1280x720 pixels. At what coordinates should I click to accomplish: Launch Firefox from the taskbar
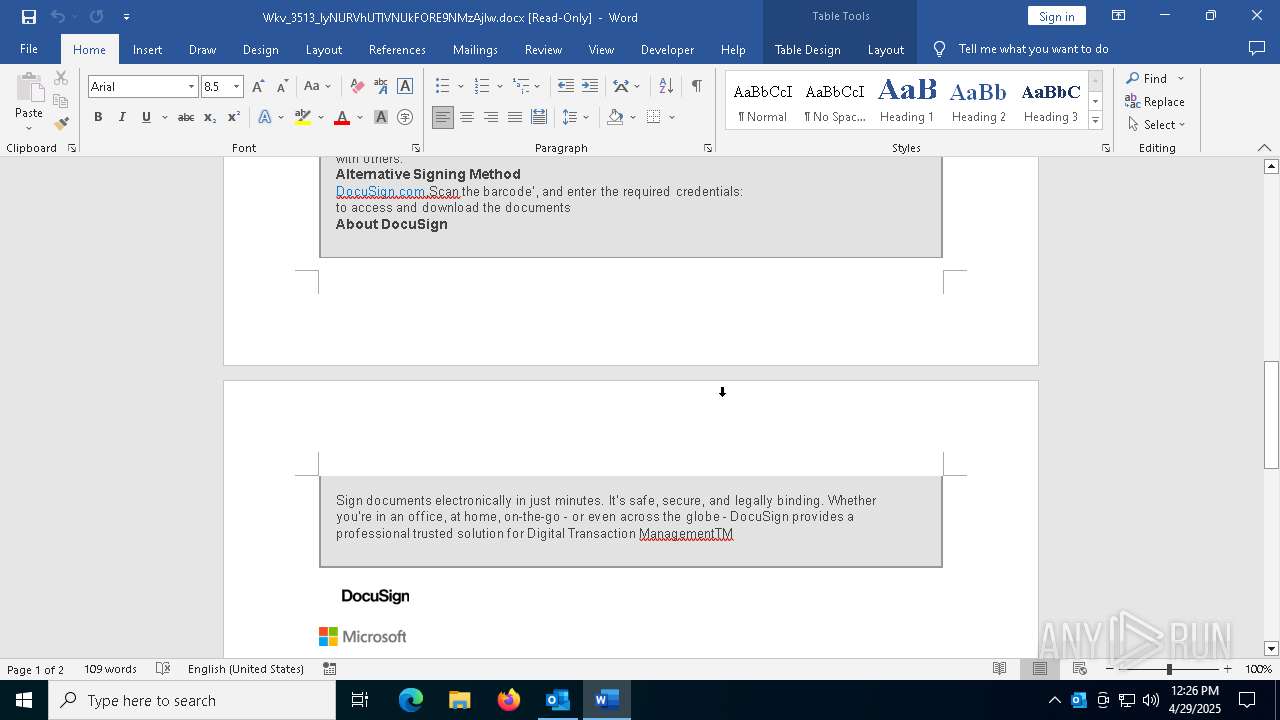[x=509, y=700]
